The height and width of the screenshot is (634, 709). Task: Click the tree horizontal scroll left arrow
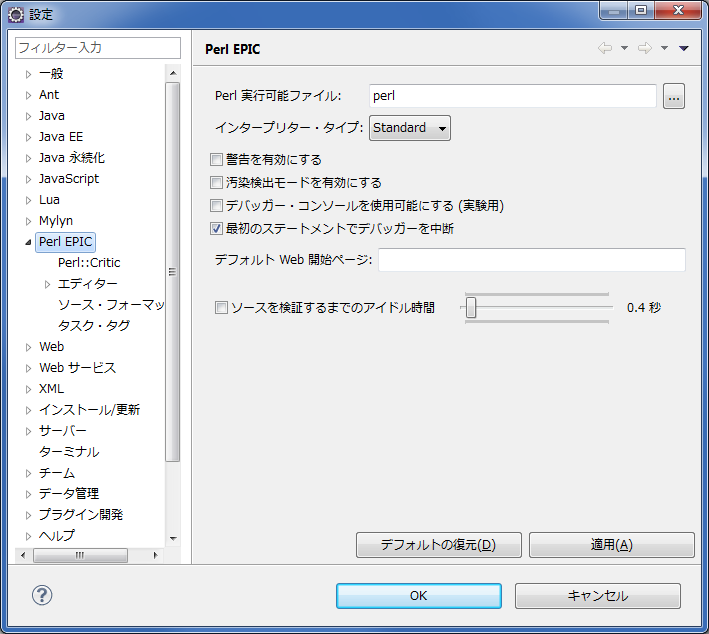(23, 555)
